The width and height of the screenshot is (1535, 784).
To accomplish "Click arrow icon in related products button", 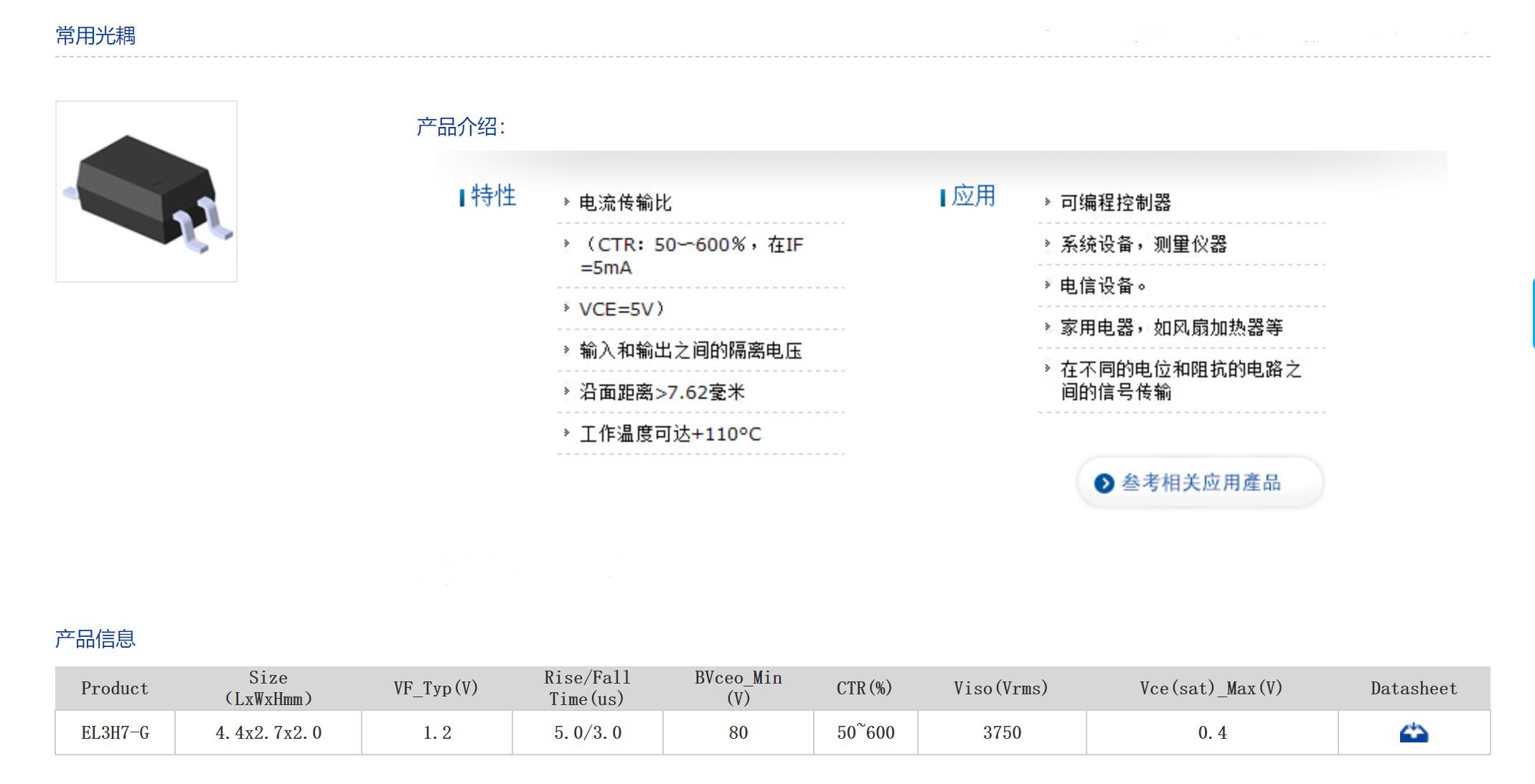I will [1104, 483].
